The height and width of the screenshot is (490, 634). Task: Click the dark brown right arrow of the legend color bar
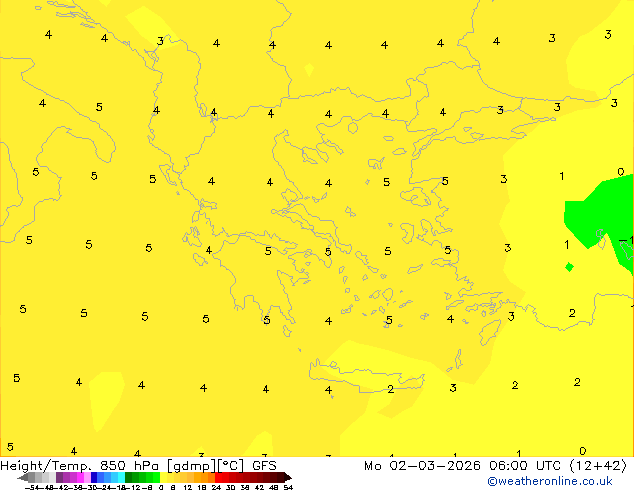pos(288,478)
